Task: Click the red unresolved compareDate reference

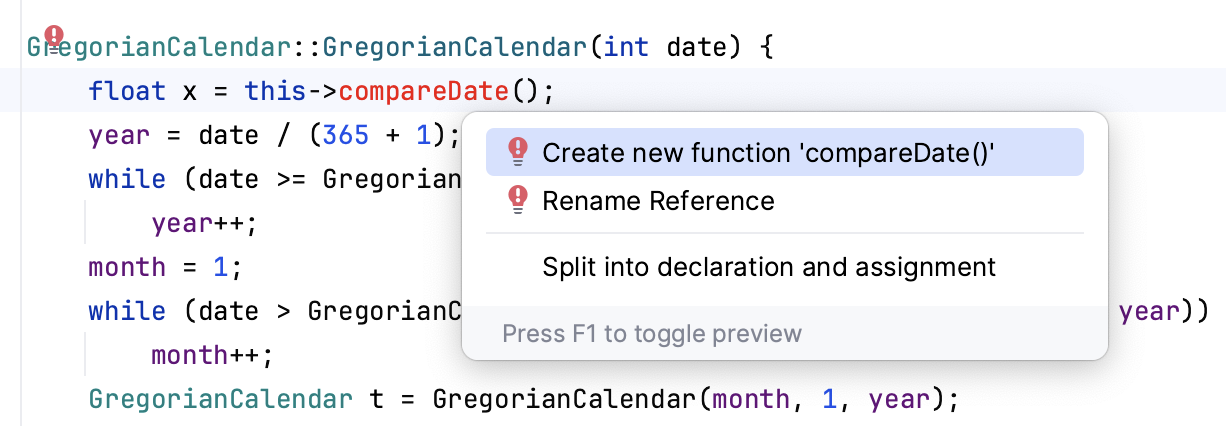Action: 424,91
